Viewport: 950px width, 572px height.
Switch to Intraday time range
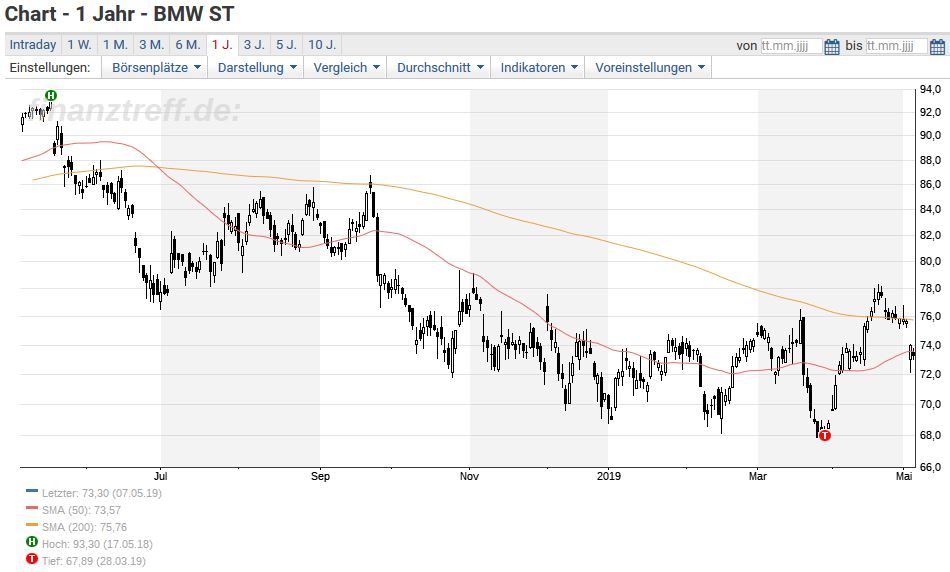click(x=33, y=45)
